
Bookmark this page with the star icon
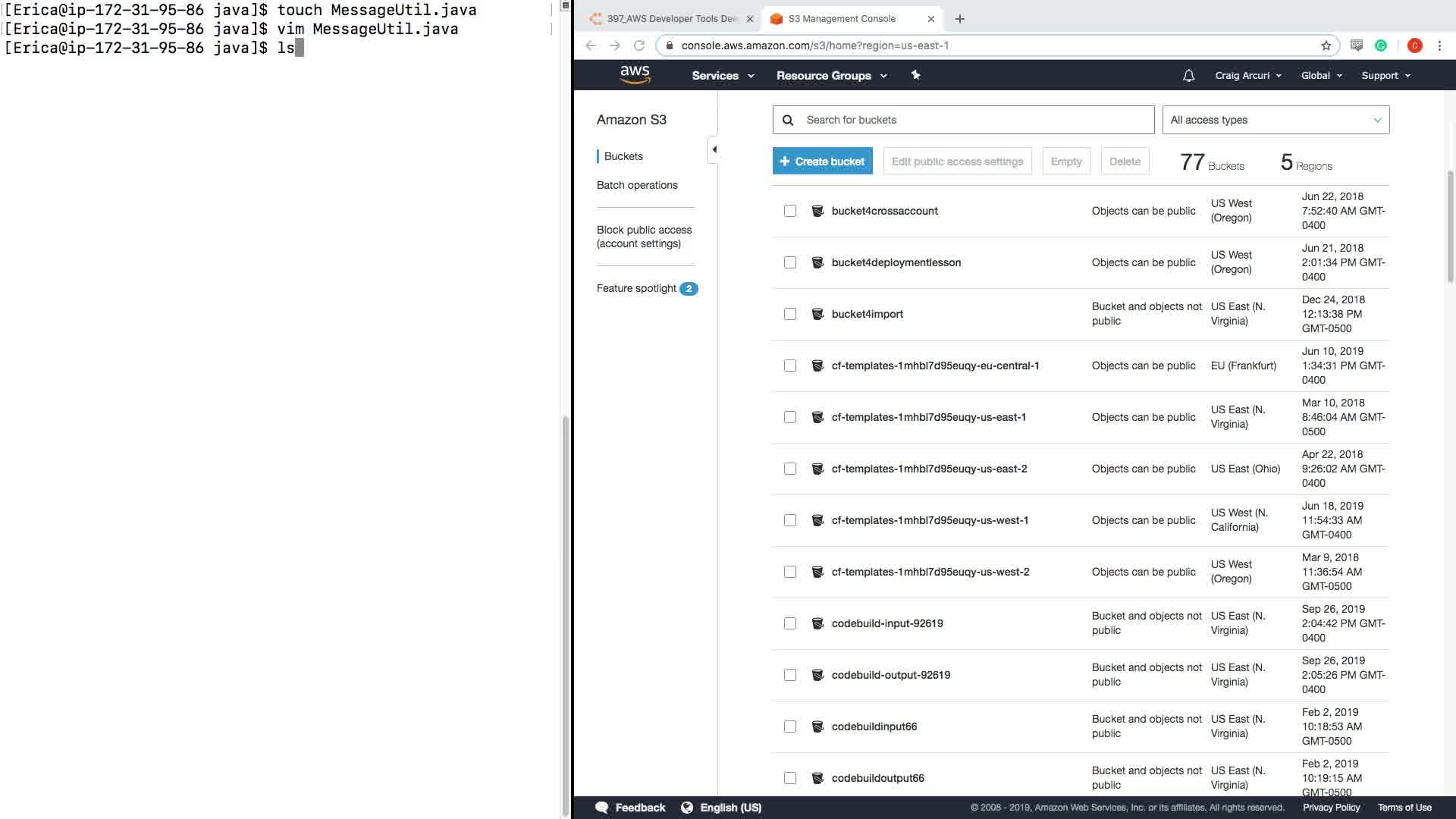click(1326, 45)
